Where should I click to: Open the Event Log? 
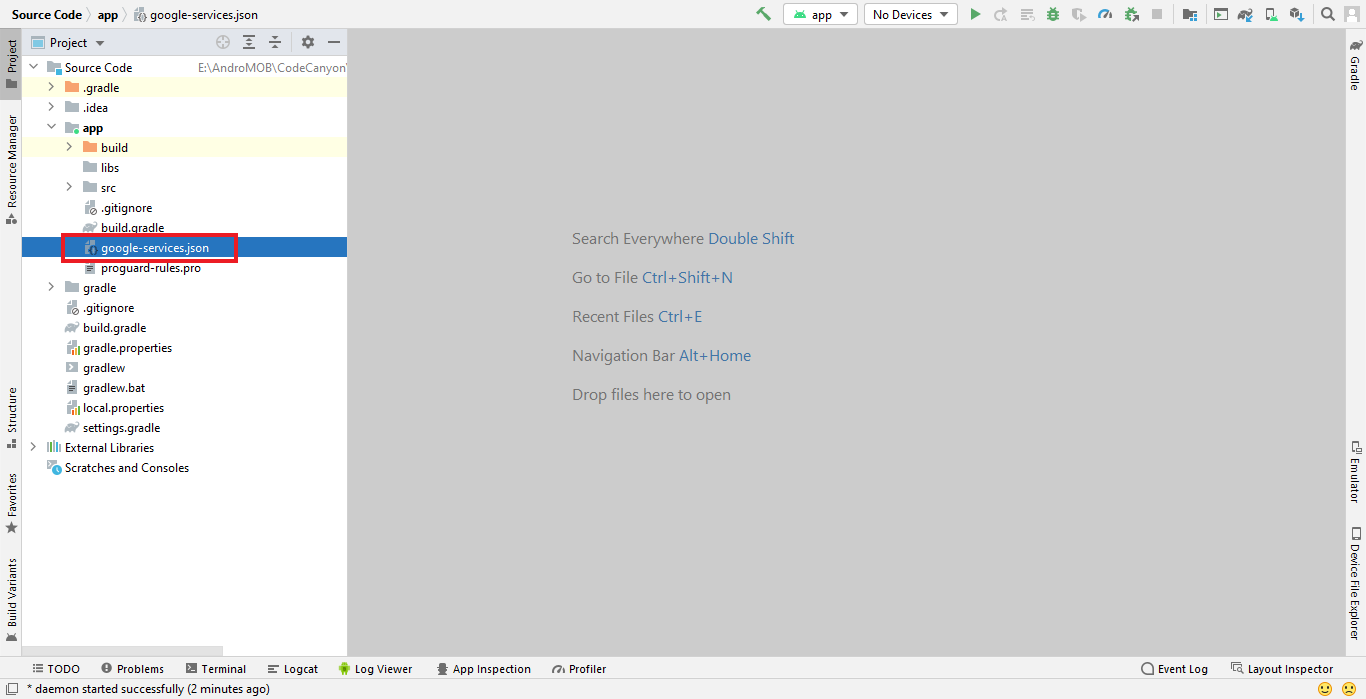point(1174,669)
